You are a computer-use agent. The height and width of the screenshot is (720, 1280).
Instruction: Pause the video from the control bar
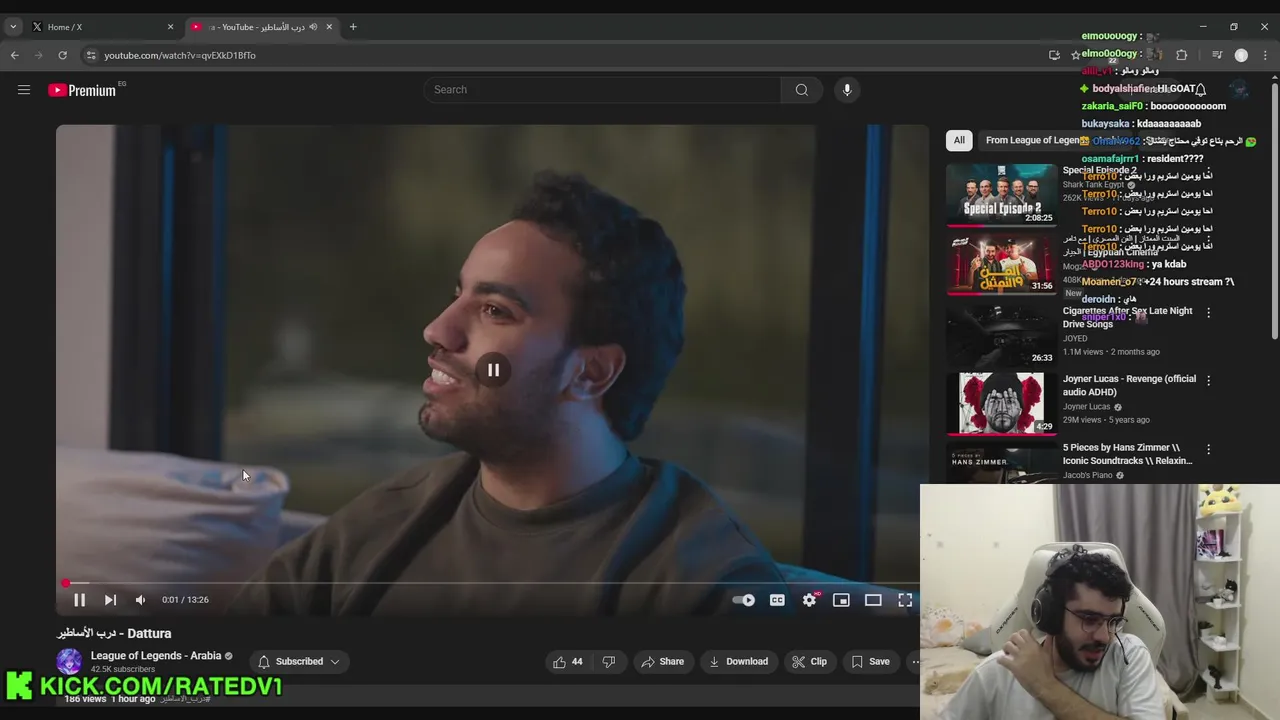click(x=79, y=600)
